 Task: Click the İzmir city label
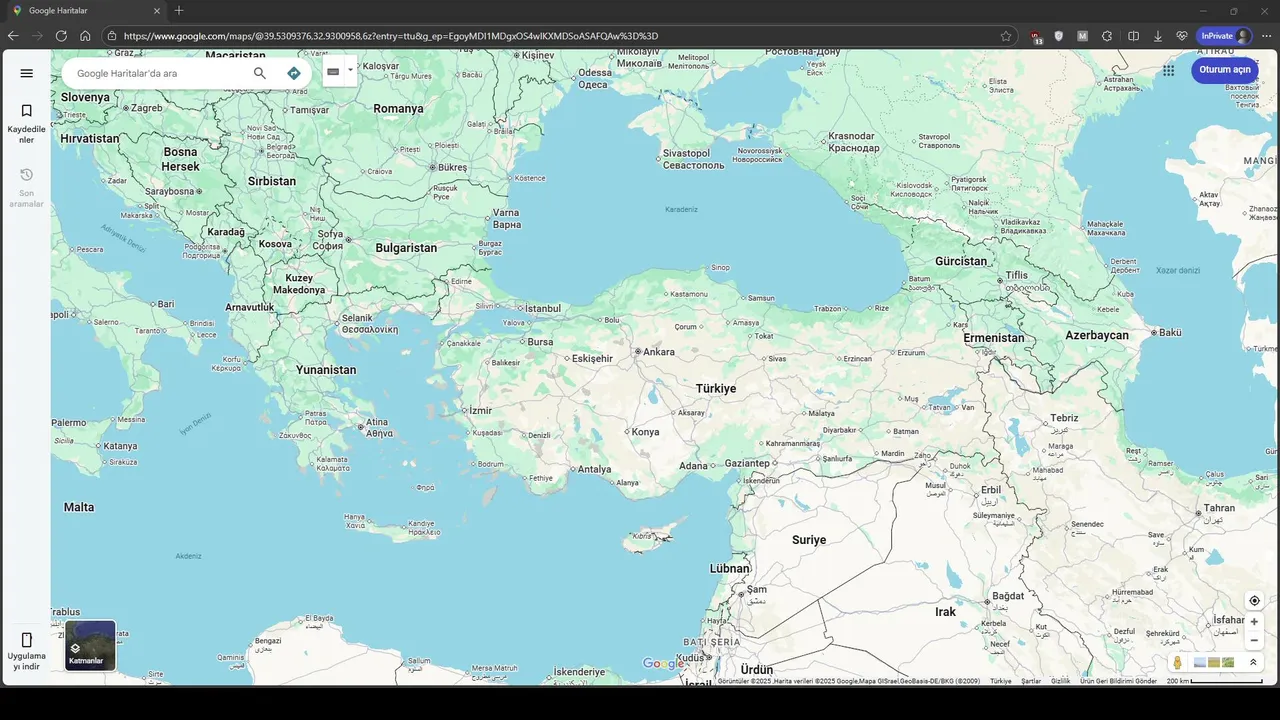pos(481,410)
